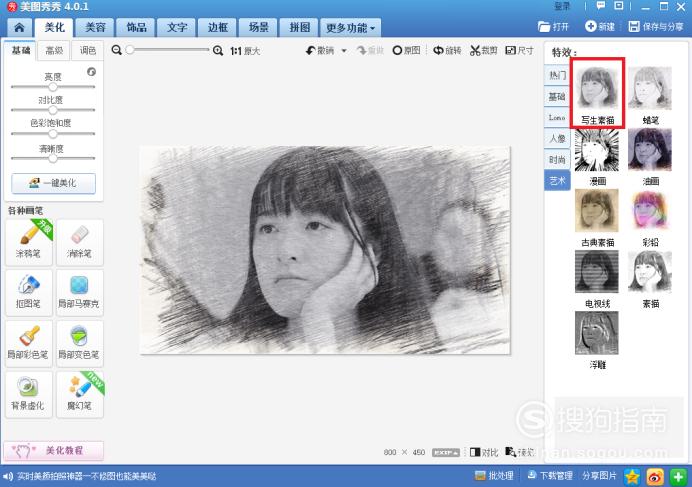Click the 色彩饱和度 saturation slider handle
692x487 pixels.
point(53,133)
